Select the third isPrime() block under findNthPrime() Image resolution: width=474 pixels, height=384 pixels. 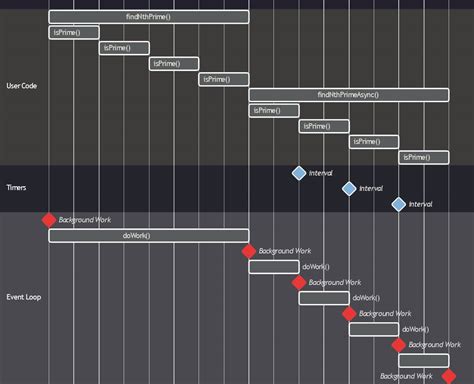(x=174, y=64)
